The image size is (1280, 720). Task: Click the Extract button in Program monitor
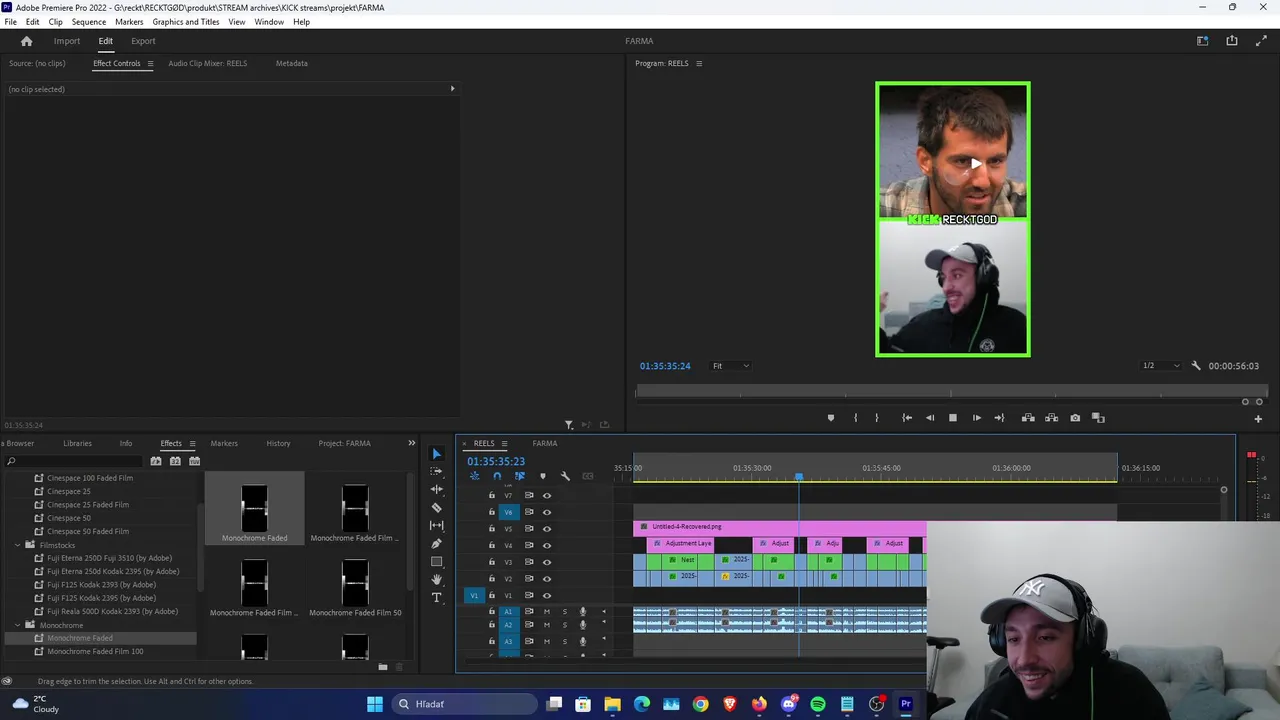click(x=1051, y=418)
